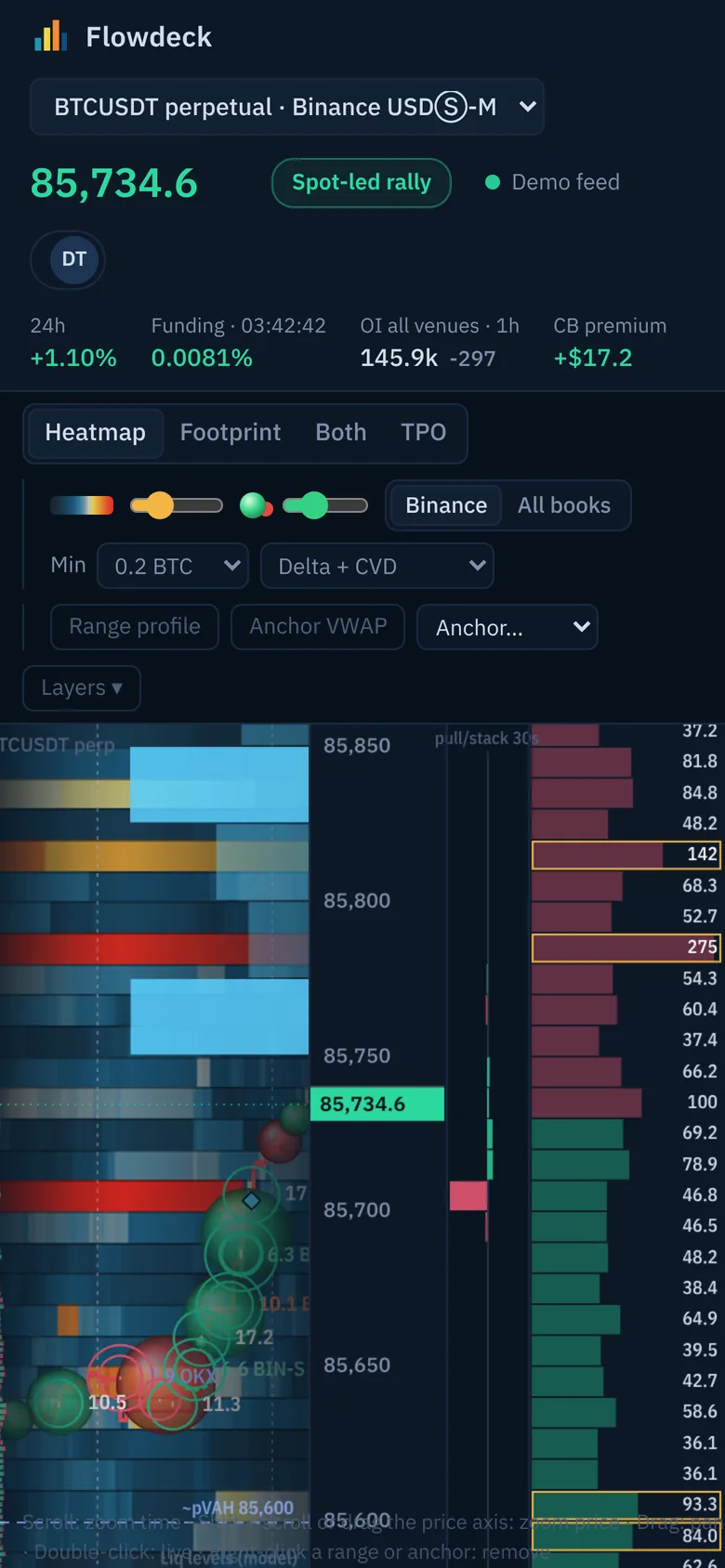
Task: Click the Flowdeck bar-chart logo icon
Action: (x=50, y=36)
